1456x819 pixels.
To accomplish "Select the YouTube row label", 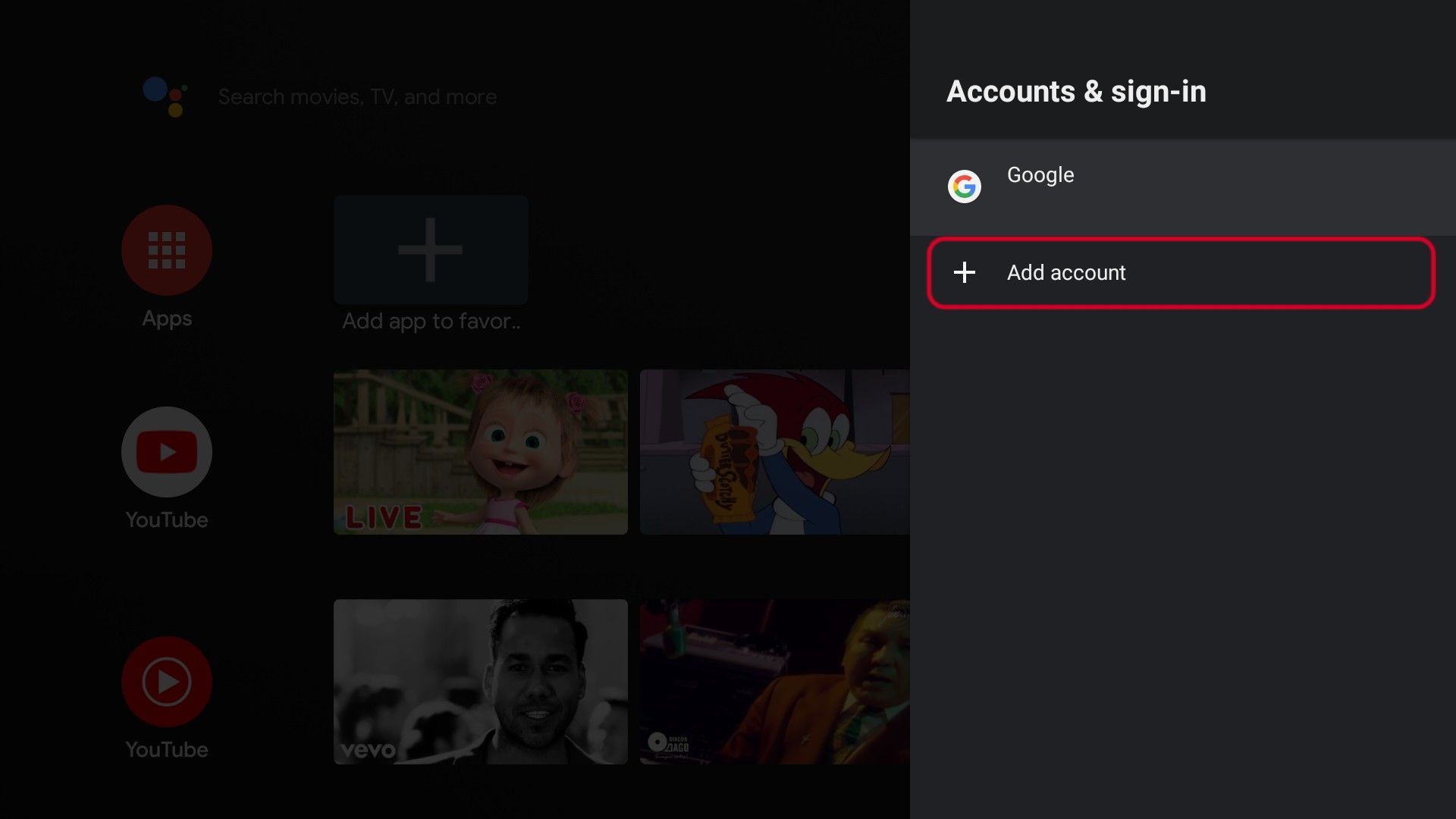I will click(x=166, y=519).
